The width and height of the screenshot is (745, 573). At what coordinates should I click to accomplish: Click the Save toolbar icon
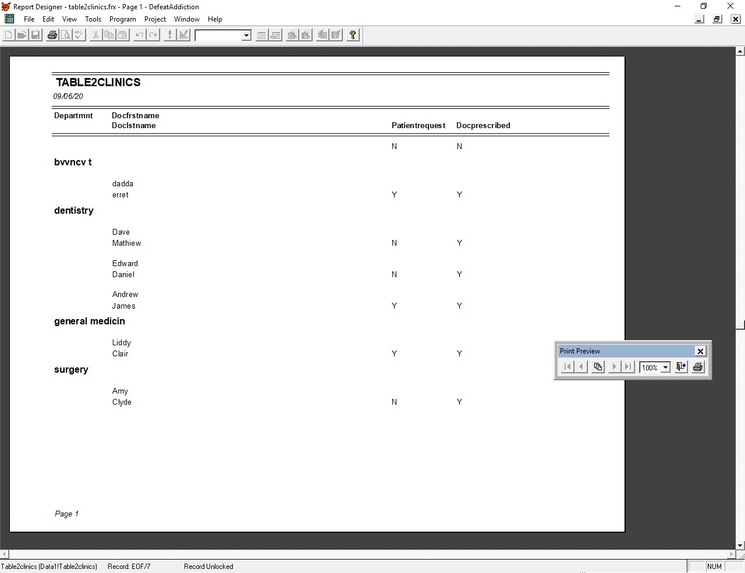coord(36,35)
